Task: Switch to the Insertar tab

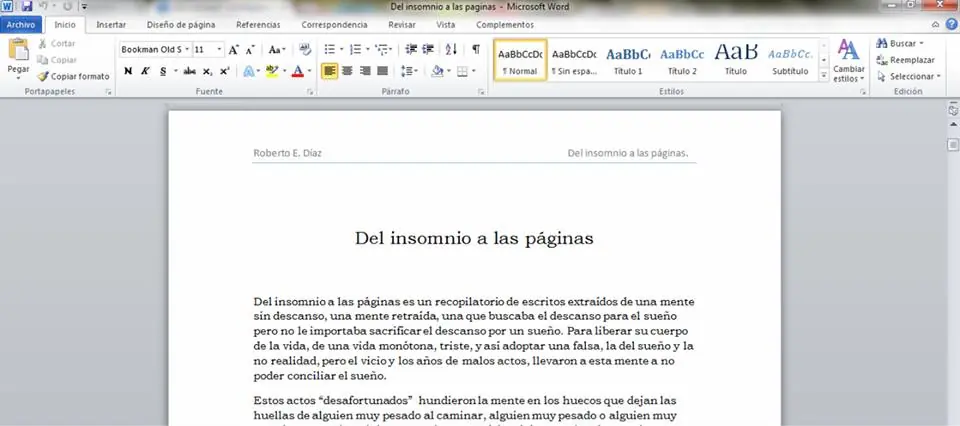Action: click(x=111, y=25)
